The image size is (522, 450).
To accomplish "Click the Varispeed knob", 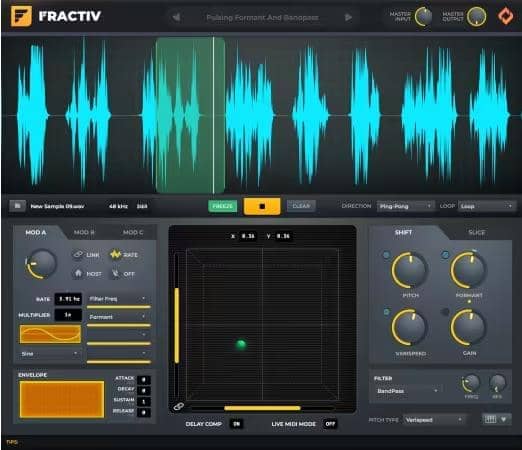I will coord(410,328).
